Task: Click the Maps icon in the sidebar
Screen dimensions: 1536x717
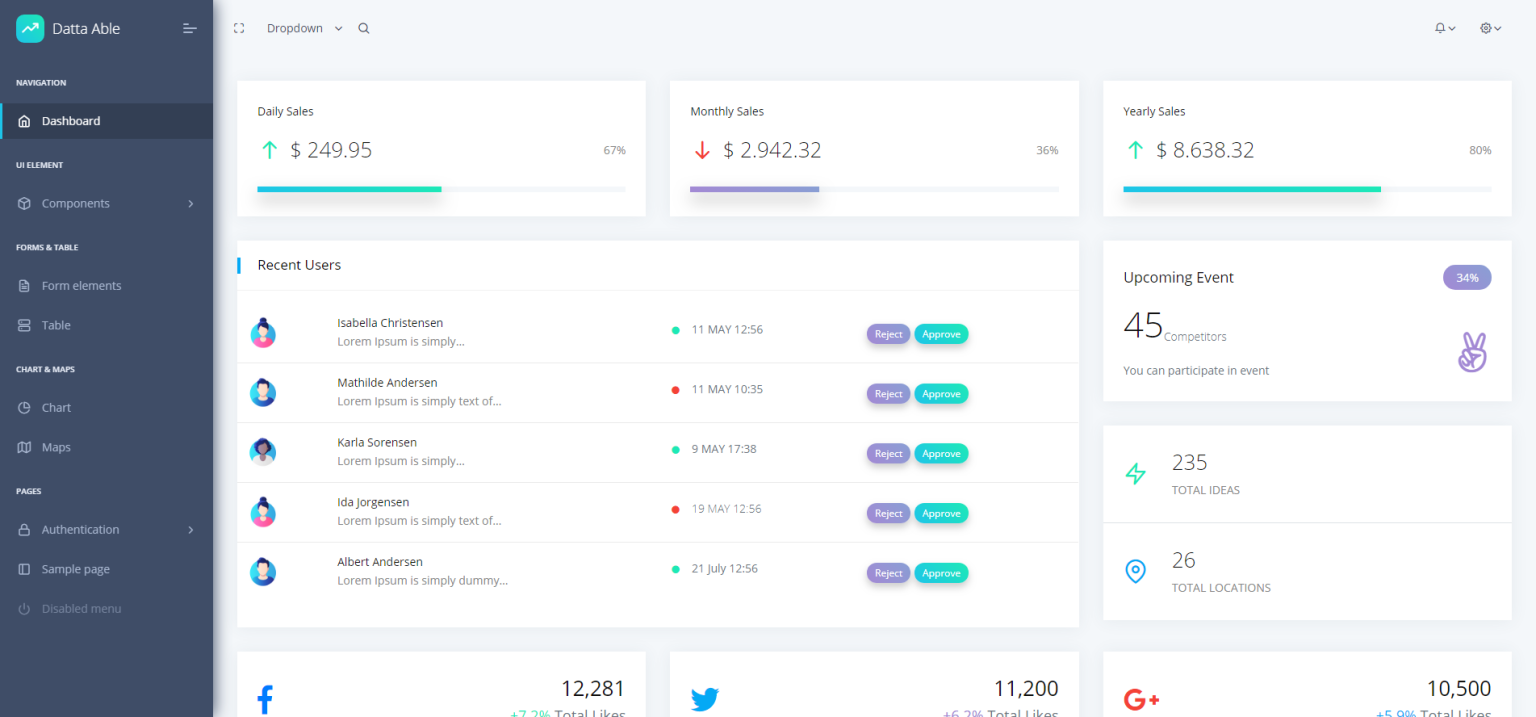Action: point(22,447)
